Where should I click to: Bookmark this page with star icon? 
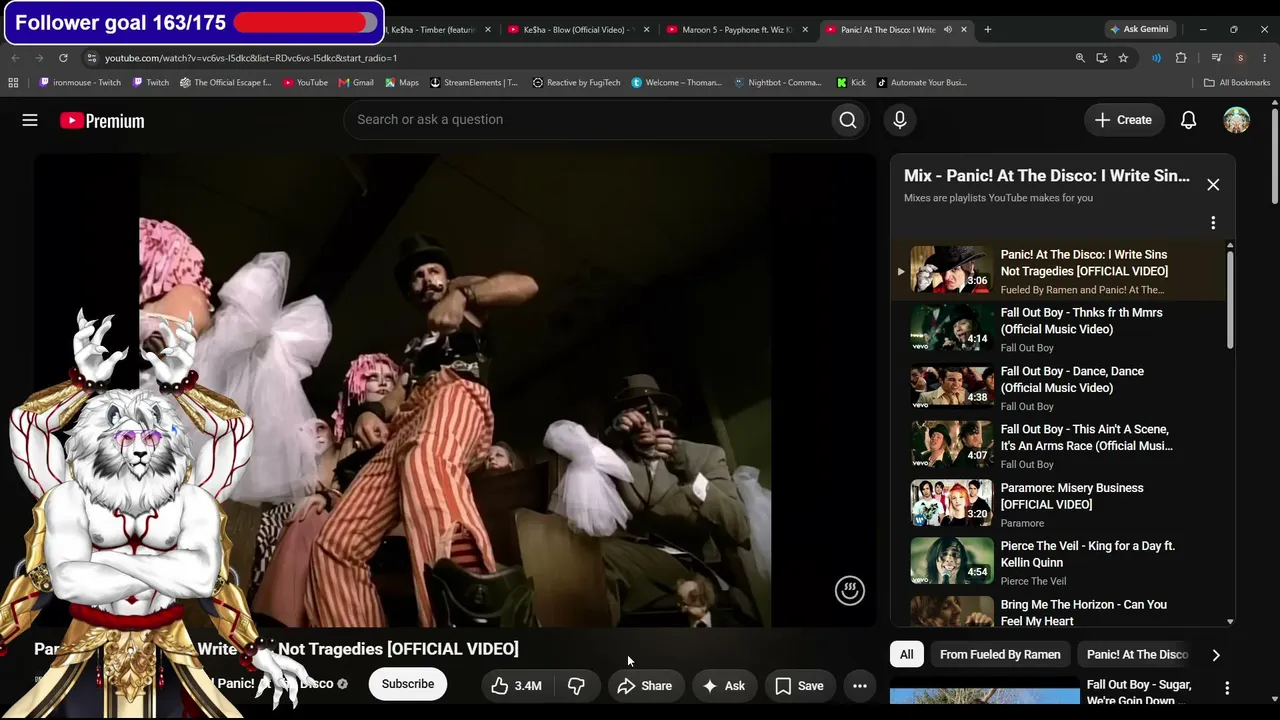pyautogui.click(x=1123, y=58)
